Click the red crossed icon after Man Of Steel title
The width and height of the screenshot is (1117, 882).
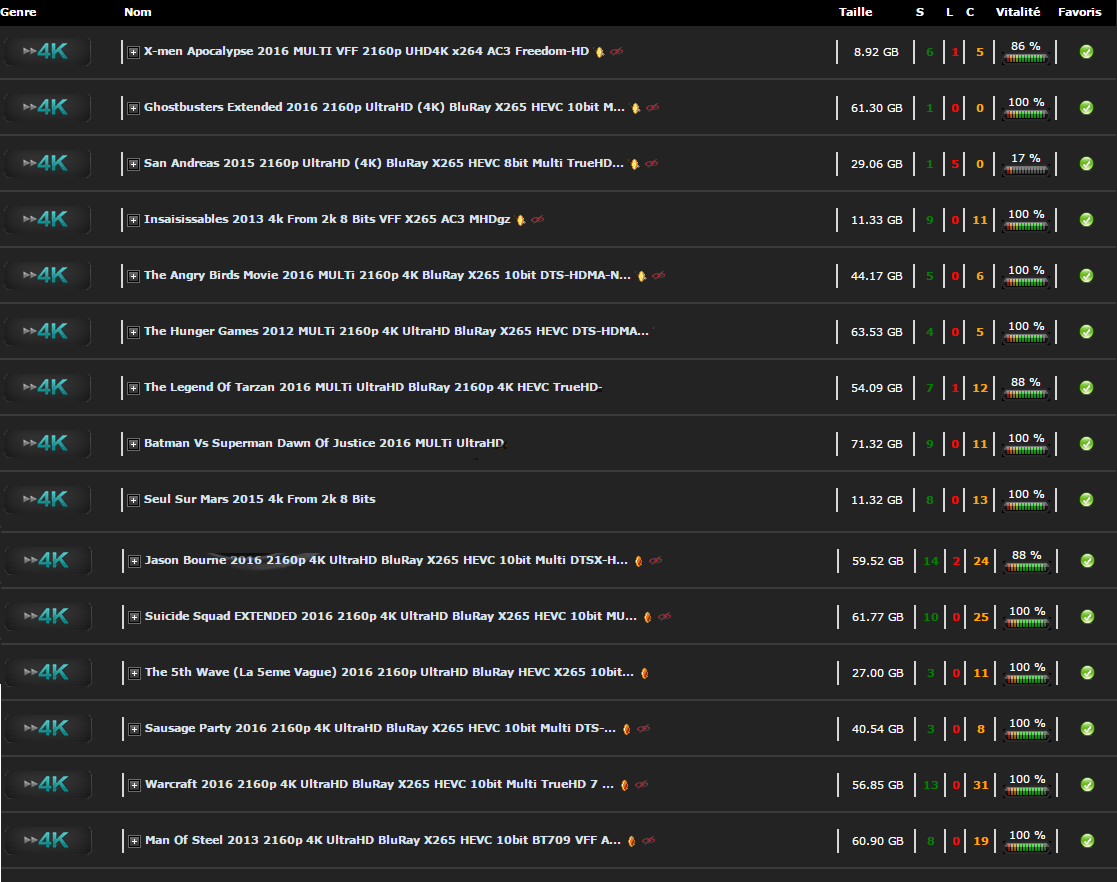click(x=648, y=841)
